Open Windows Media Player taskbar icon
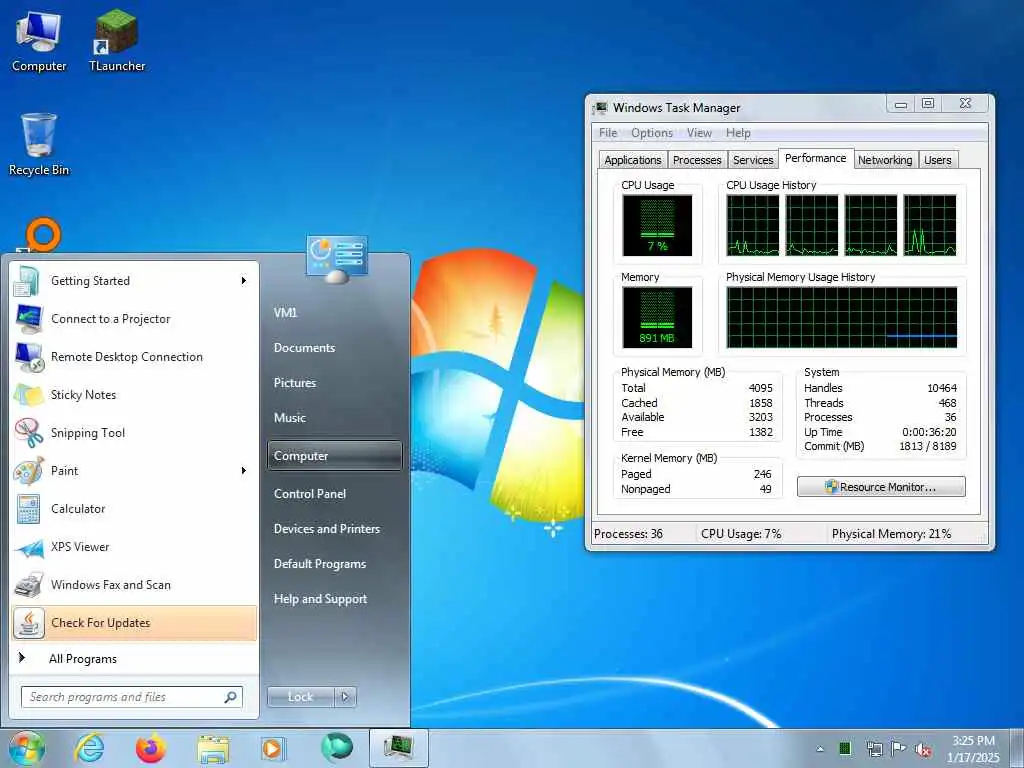Viewport: 1024px width, 768px height. click(x=273, y=749)
